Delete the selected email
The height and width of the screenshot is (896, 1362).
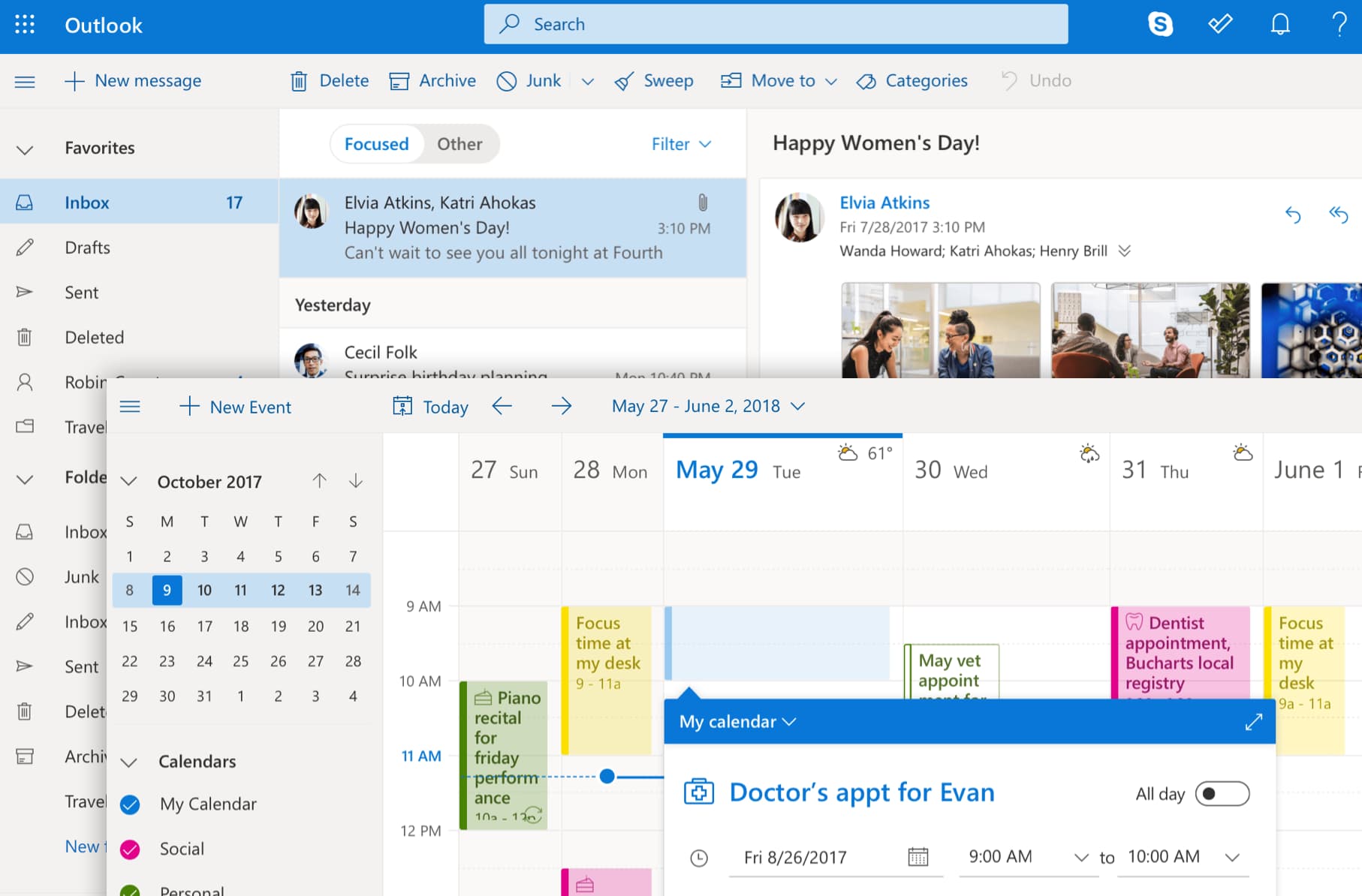click(330, 81)
